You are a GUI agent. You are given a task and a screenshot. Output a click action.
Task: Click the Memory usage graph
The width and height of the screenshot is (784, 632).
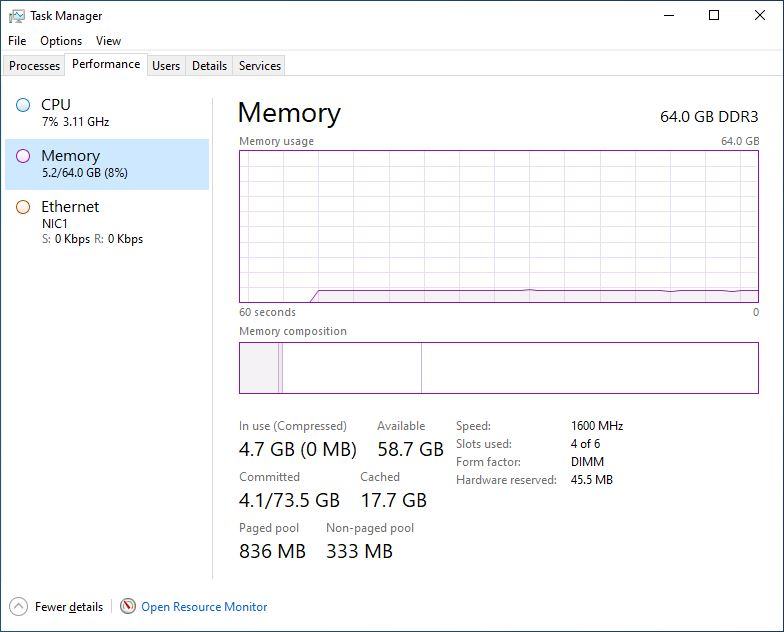point(498,226)
